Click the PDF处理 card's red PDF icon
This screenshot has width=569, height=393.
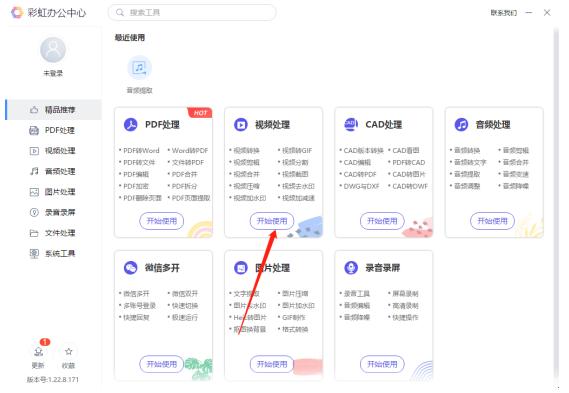click(131, 124)
